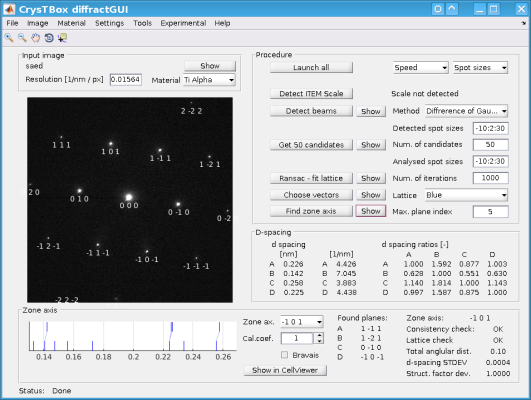Click the 0 0 0 central diffraction spot
The image size is (531, 400).
coord(129,197)
